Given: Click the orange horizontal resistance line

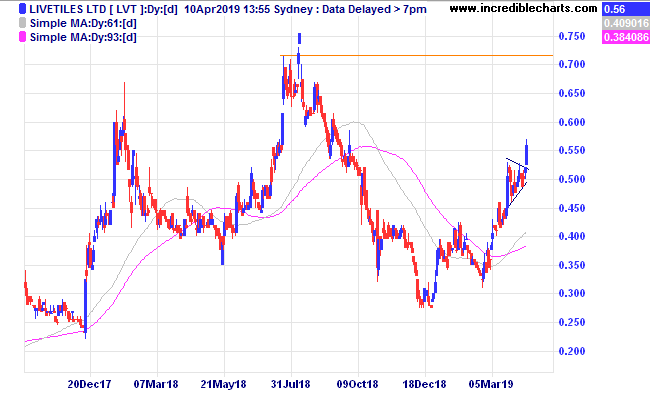Looking at the screenshot, I should (x=416, y=55).
